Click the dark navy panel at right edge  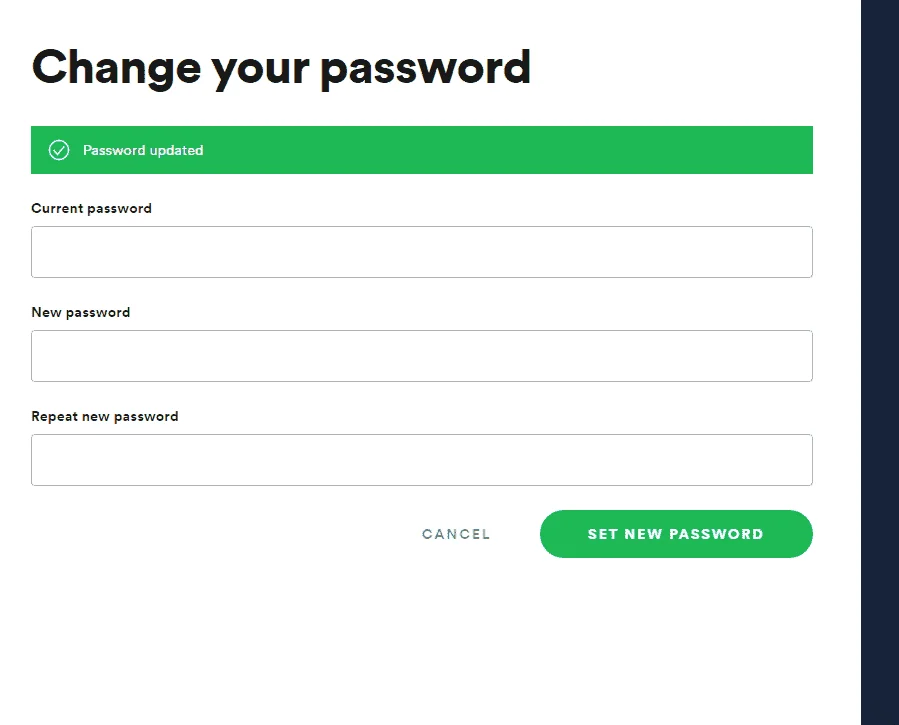pos(880,362)
